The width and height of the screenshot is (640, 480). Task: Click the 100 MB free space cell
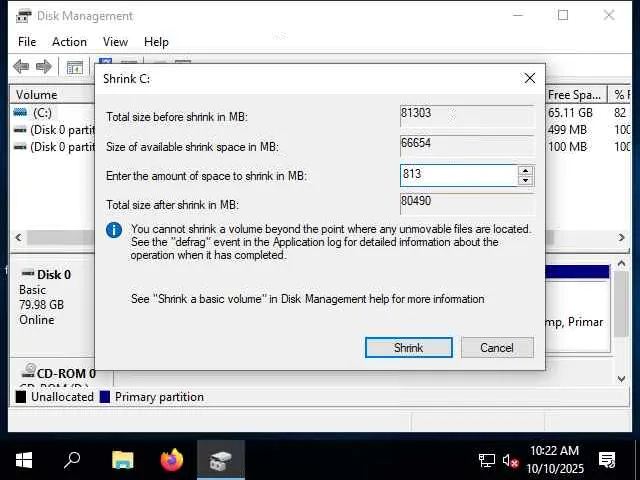pos(567,147)
